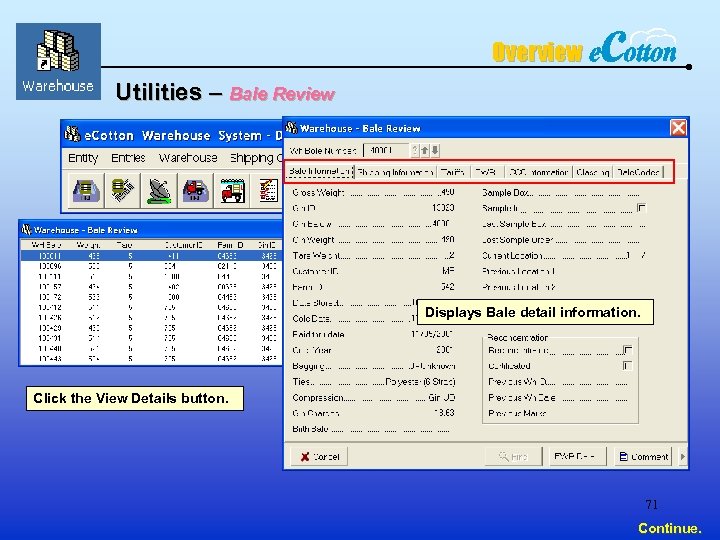This screenshot has width=720, height=540.
Task: Toggle the Certificated checkbox
Action: (x=628, y=366)
